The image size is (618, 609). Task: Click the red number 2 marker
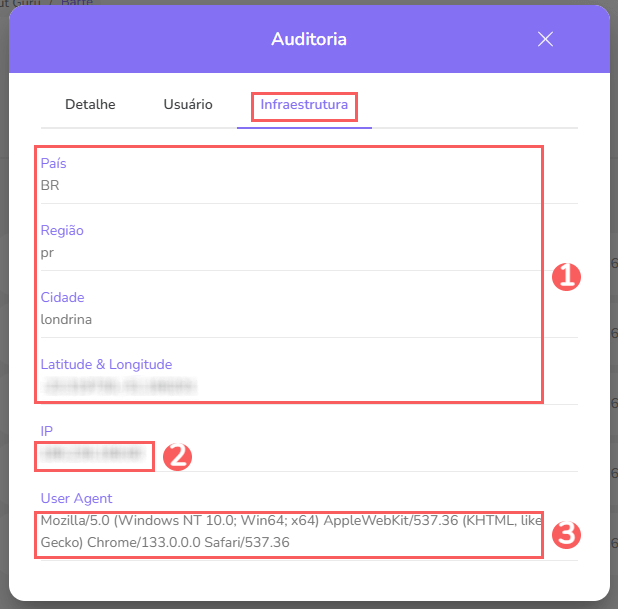coord(177,457)
